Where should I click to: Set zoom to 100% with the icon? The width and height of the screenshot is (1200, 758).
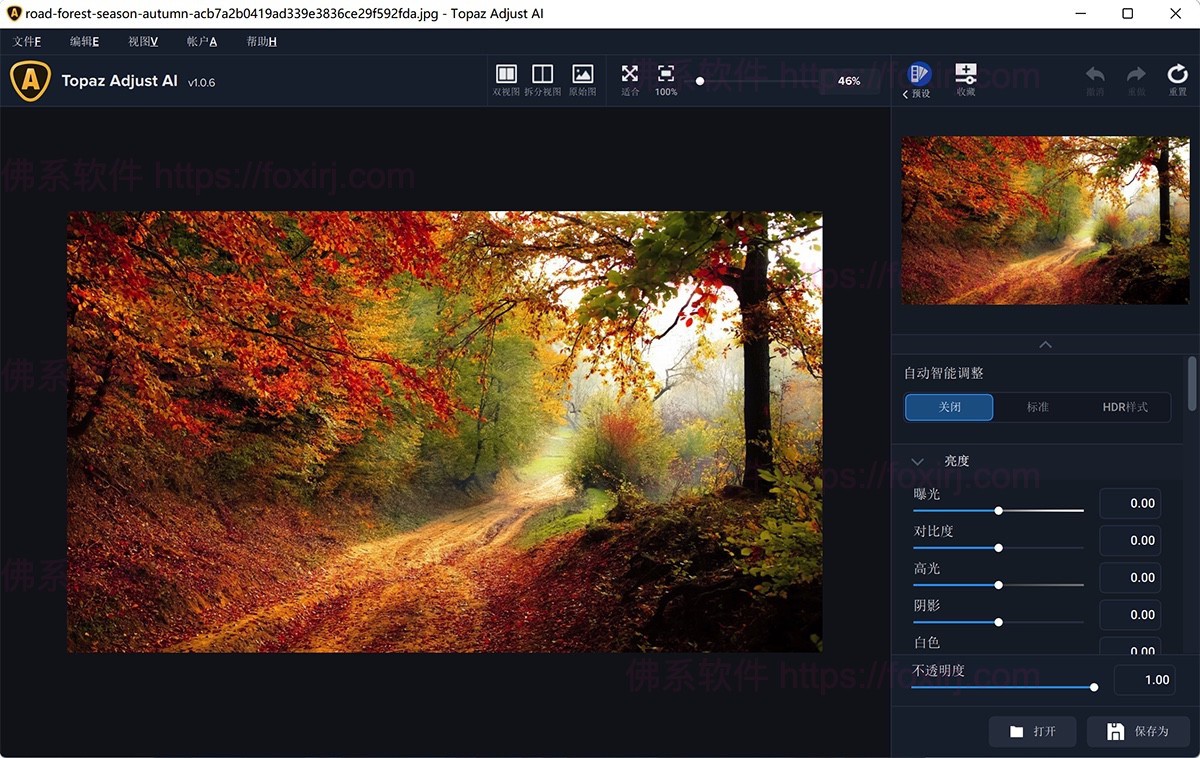(x=666, y=75)
